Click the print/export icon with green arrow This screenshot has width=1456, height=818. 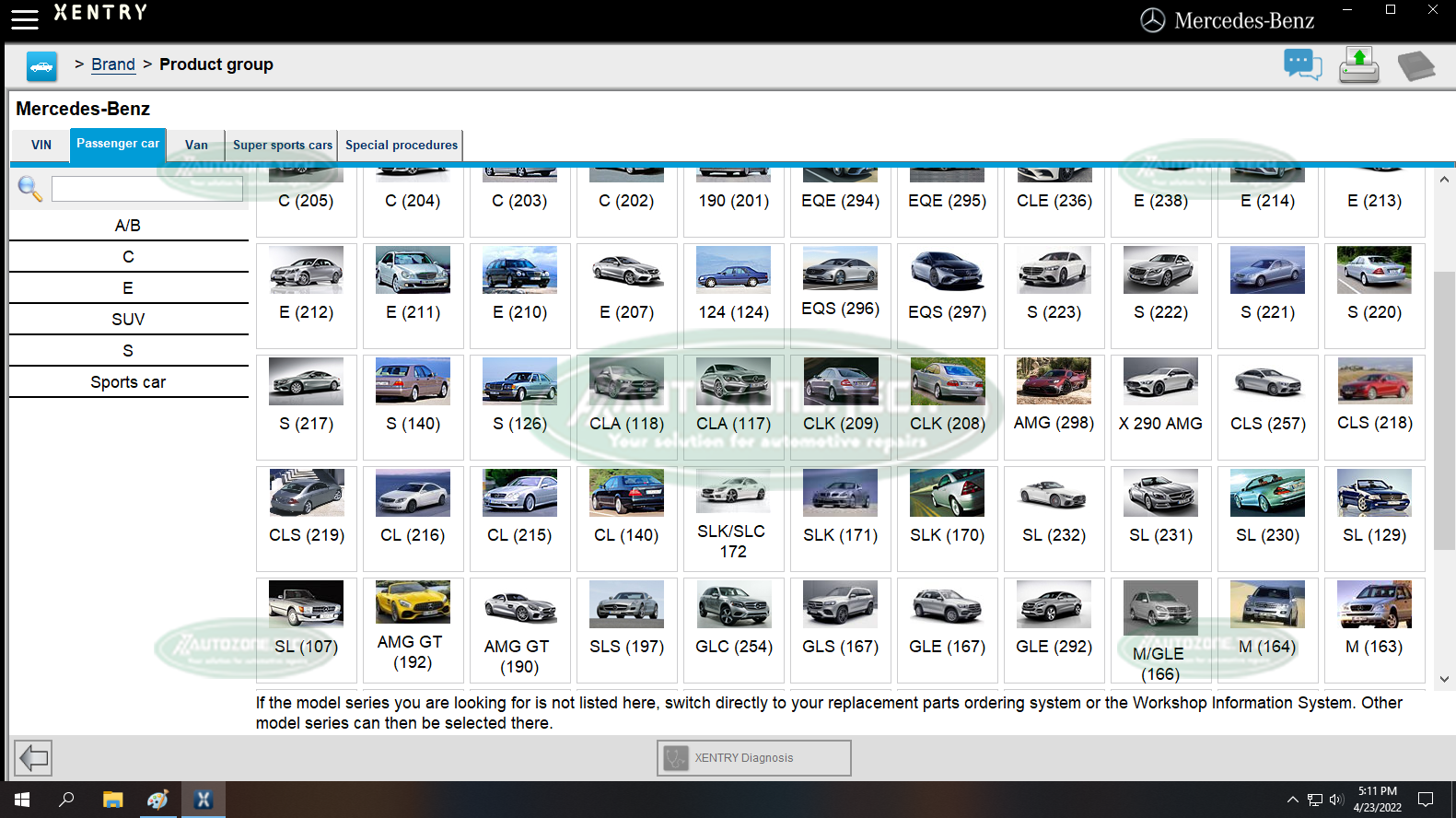[x=1358, y=65]
